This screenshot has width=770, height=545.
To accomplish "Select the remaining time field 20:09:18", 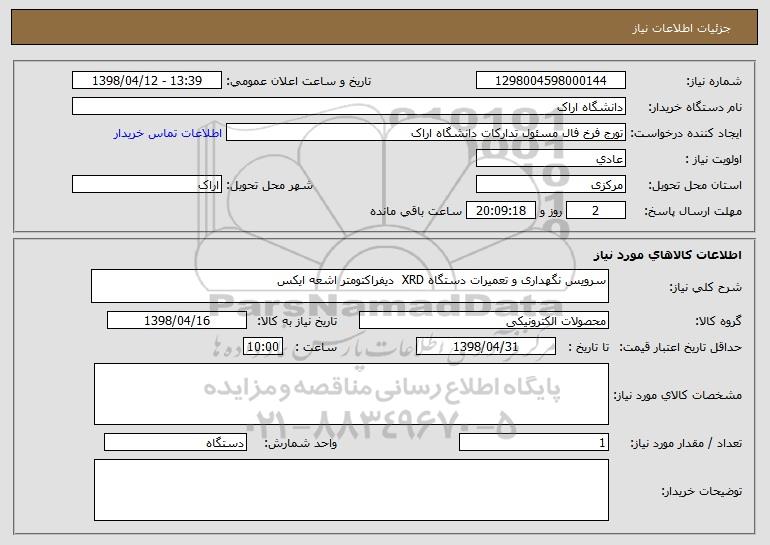I will pos(500,211).
